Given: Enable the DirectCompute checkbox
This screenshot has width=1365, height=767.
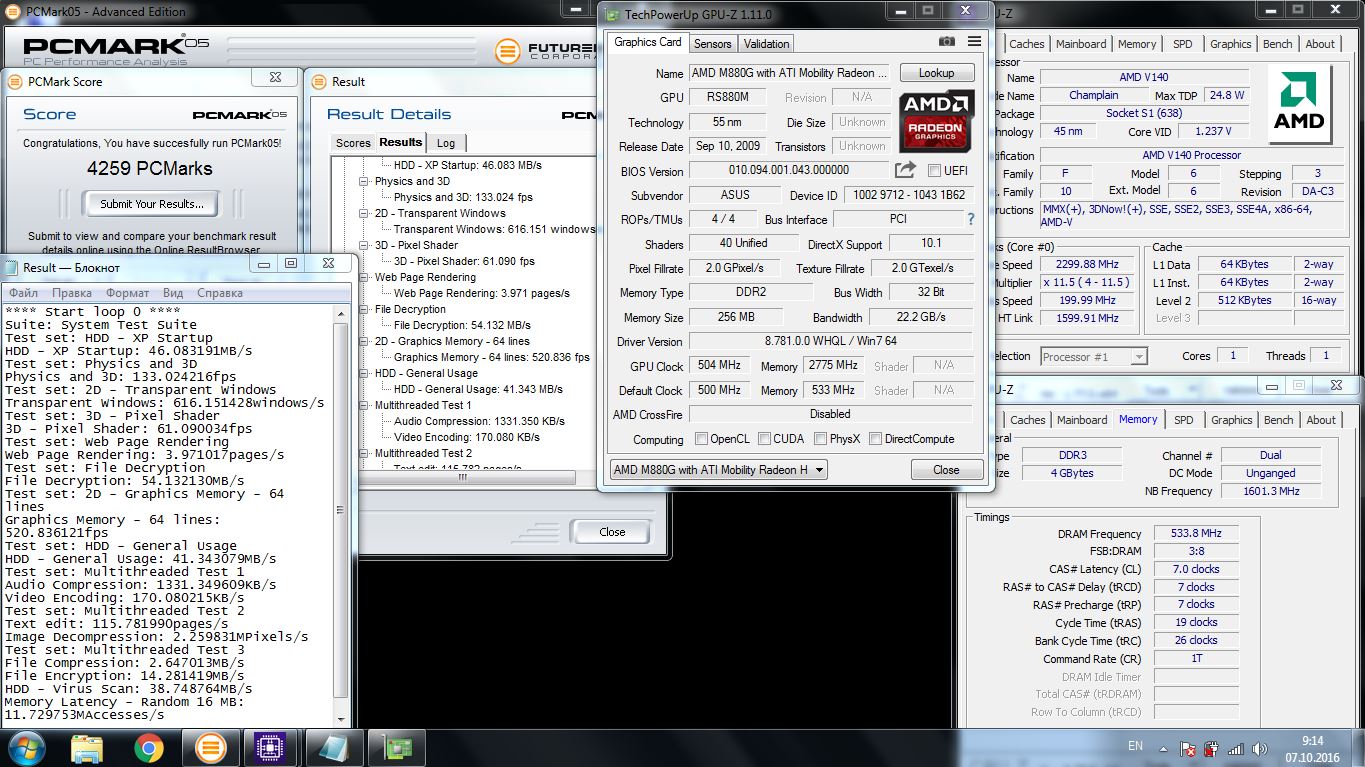Looking at the screenshot, I should (876, 439).
